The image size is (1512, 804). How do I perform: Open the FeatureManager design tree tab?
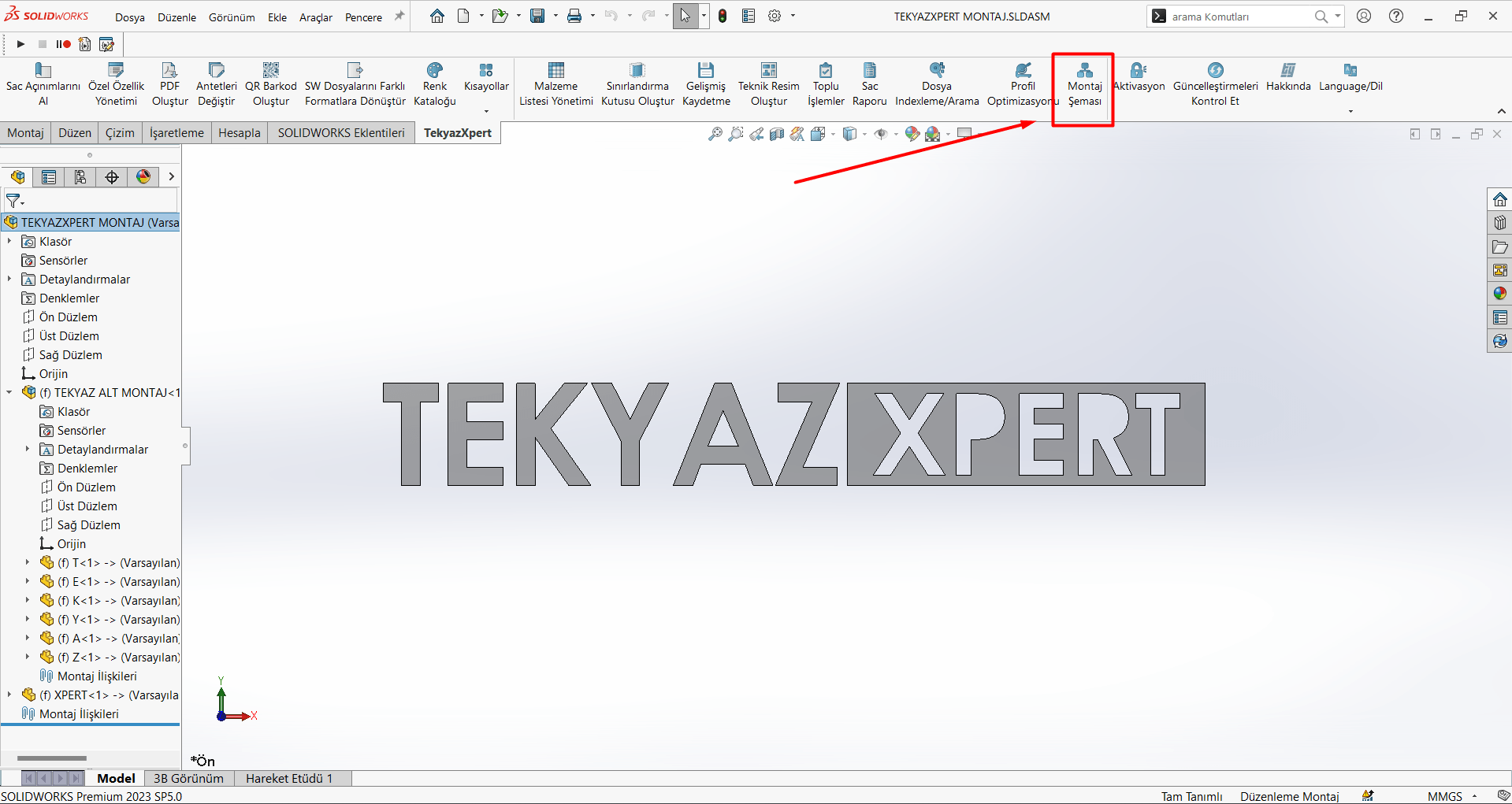pyautogui.click(x=17, y=176)
